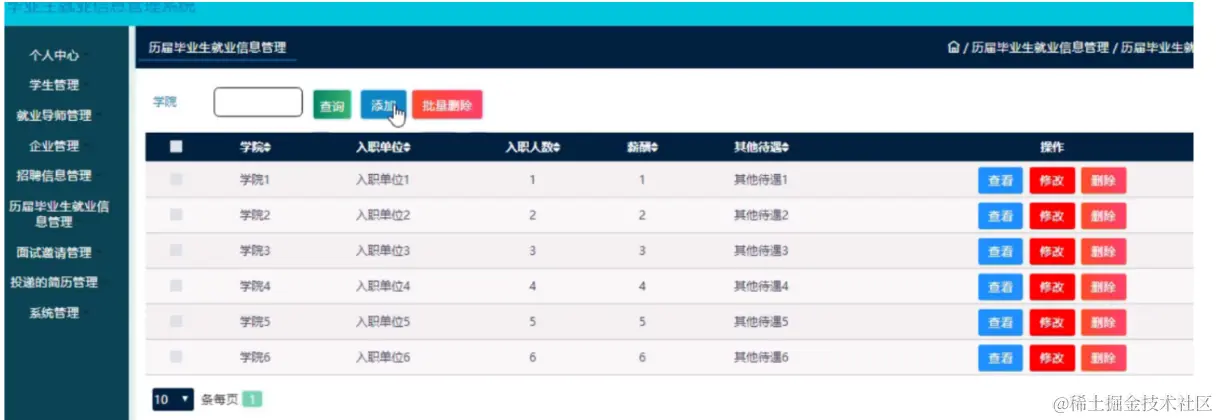The height and width of the screenshot is (420, 1219).
Task: Delete the 学院6 row entry
Action: tap(1103, 358)
